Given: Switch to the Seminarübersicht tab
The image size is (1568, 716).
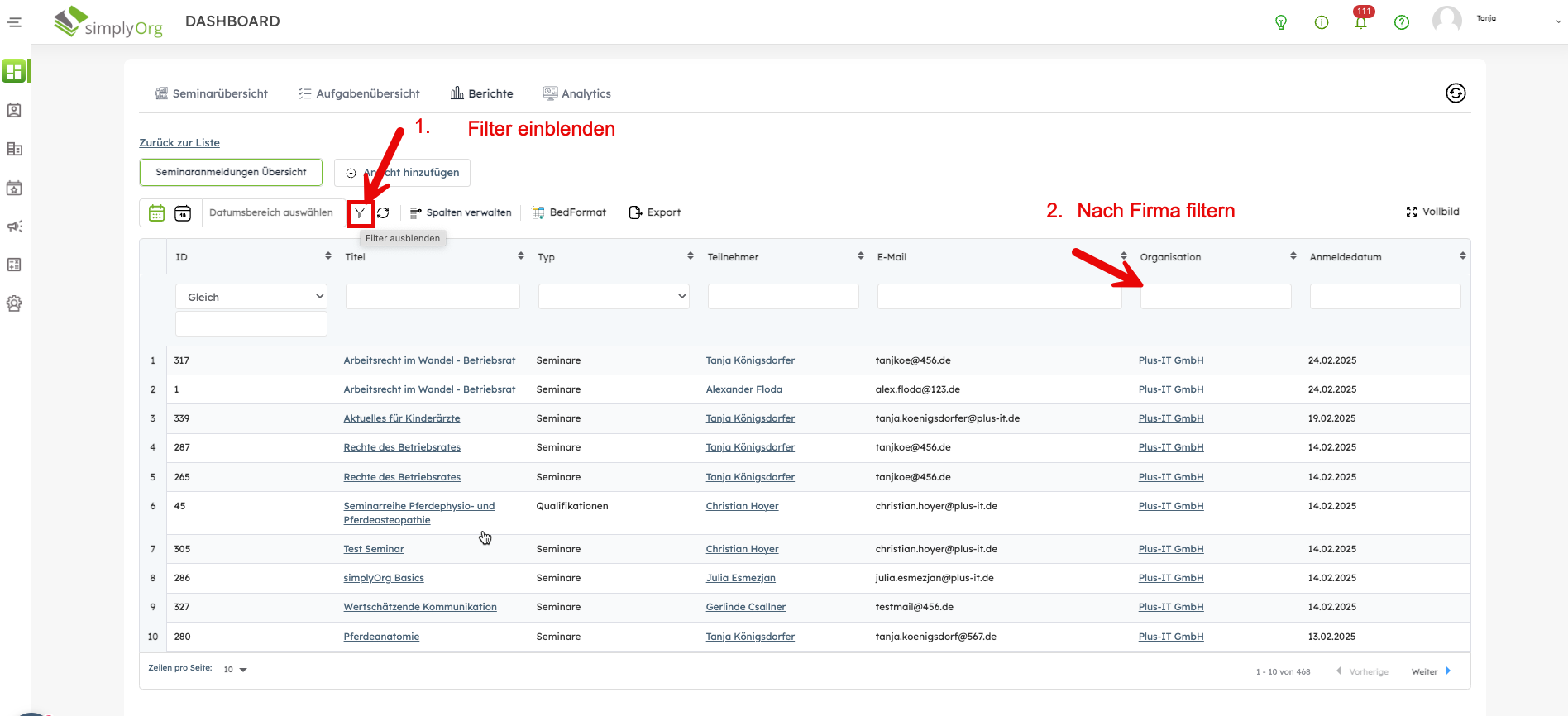Looking at the screenshot, I should pos(212,93).
